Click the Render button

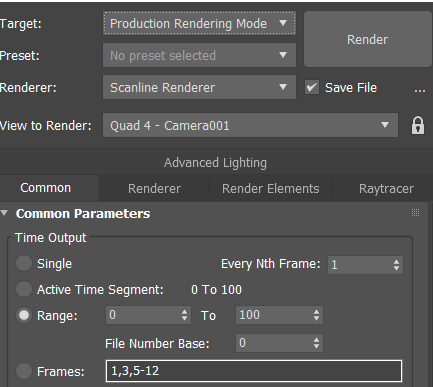click(367, 39)
